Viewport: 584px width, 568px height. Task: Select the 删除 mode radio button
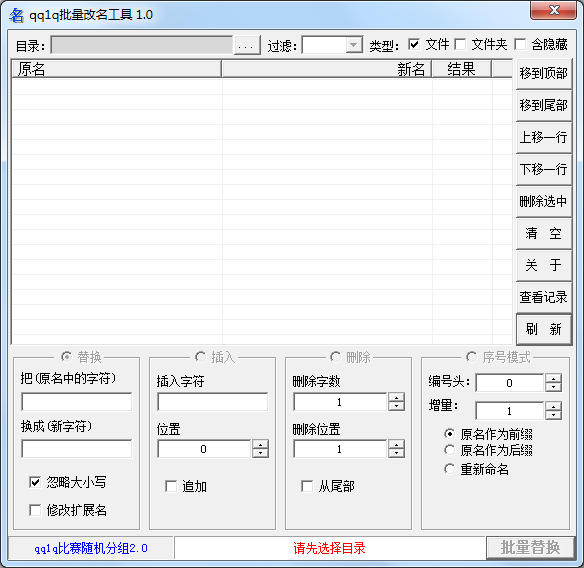pyautogui.click(x=335, y=357)
